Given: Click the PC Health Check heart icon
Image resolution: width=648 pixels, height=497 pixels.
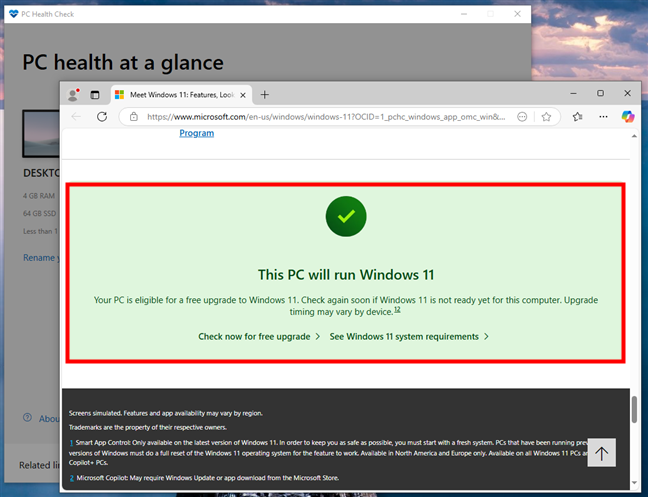Looking at the screenshot, I should click(14, 14).
